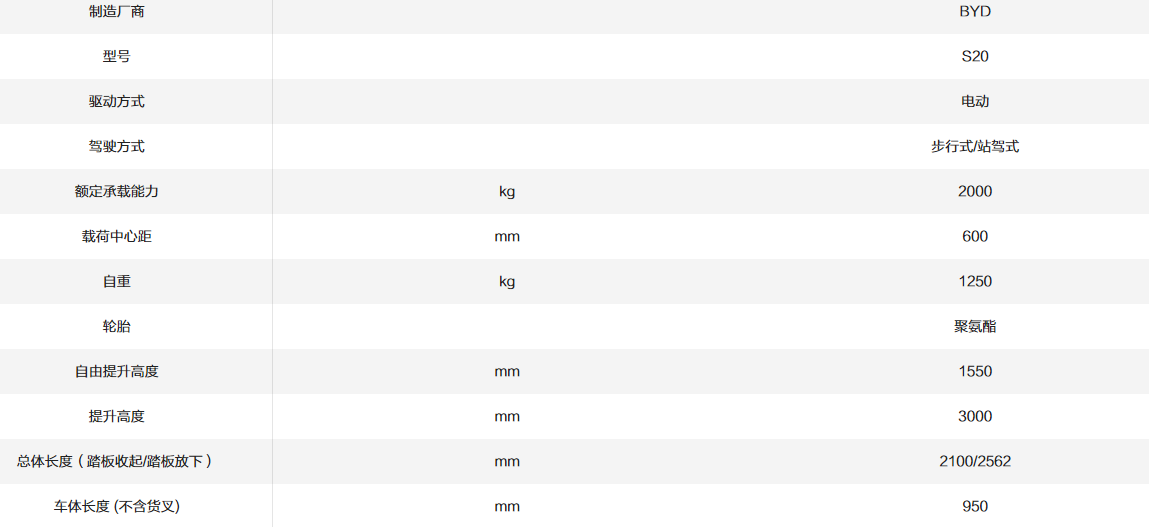This screenshot has height=527, width=1149.
Task: Select the 2000 rated capacity value
Action: tap(974, 192)
